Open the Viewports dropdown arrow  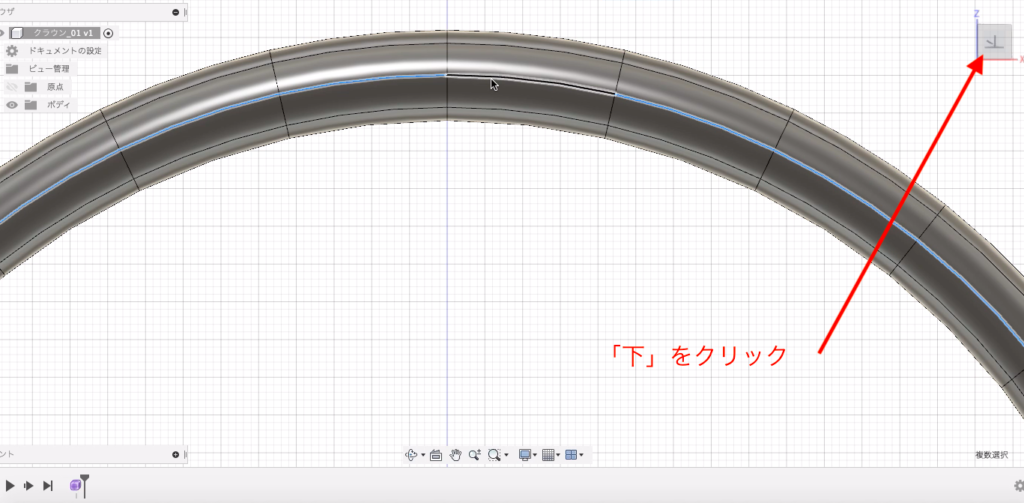(581, 456)
